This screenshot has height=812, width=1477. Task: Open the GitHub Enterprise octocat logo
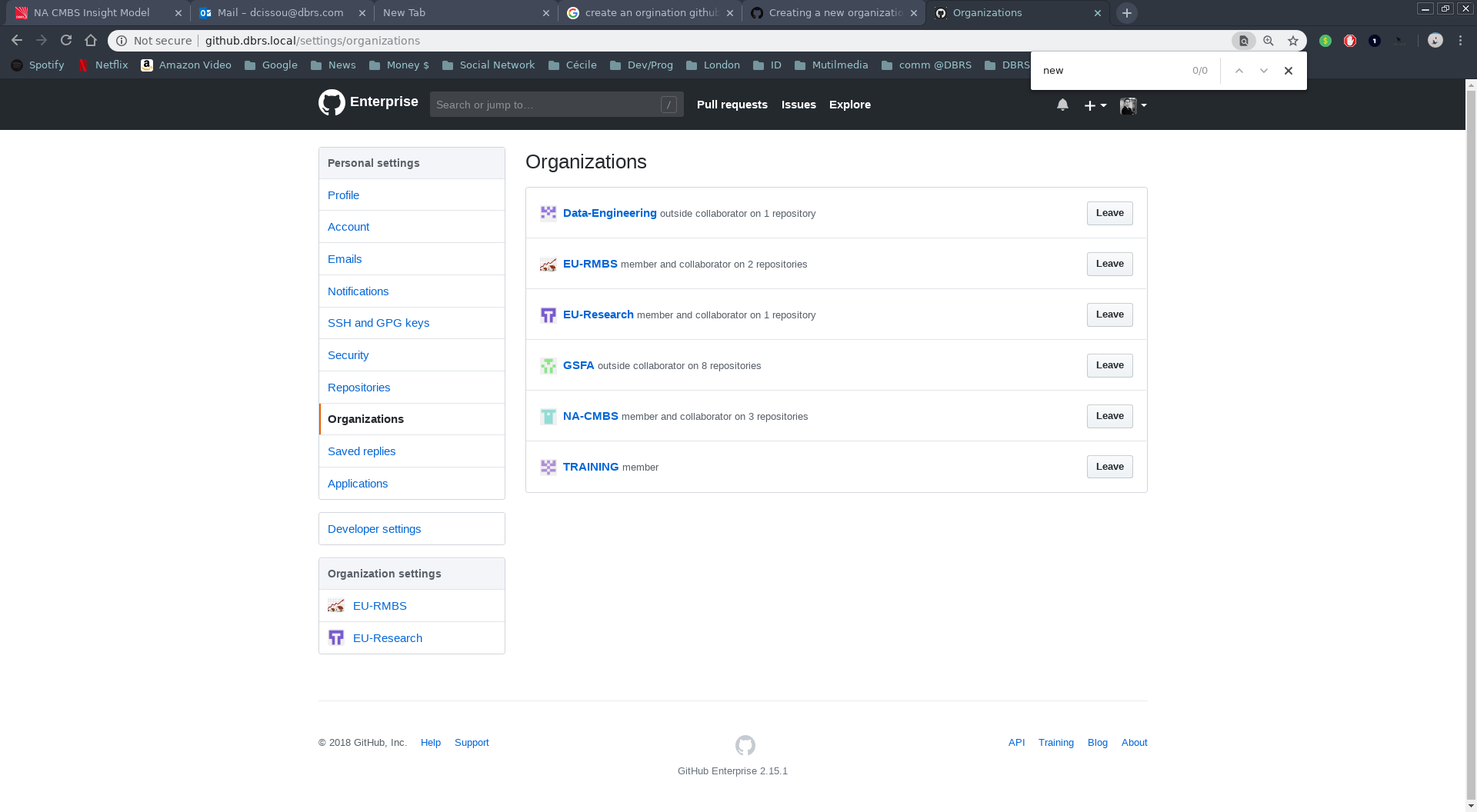click(332, 102)
